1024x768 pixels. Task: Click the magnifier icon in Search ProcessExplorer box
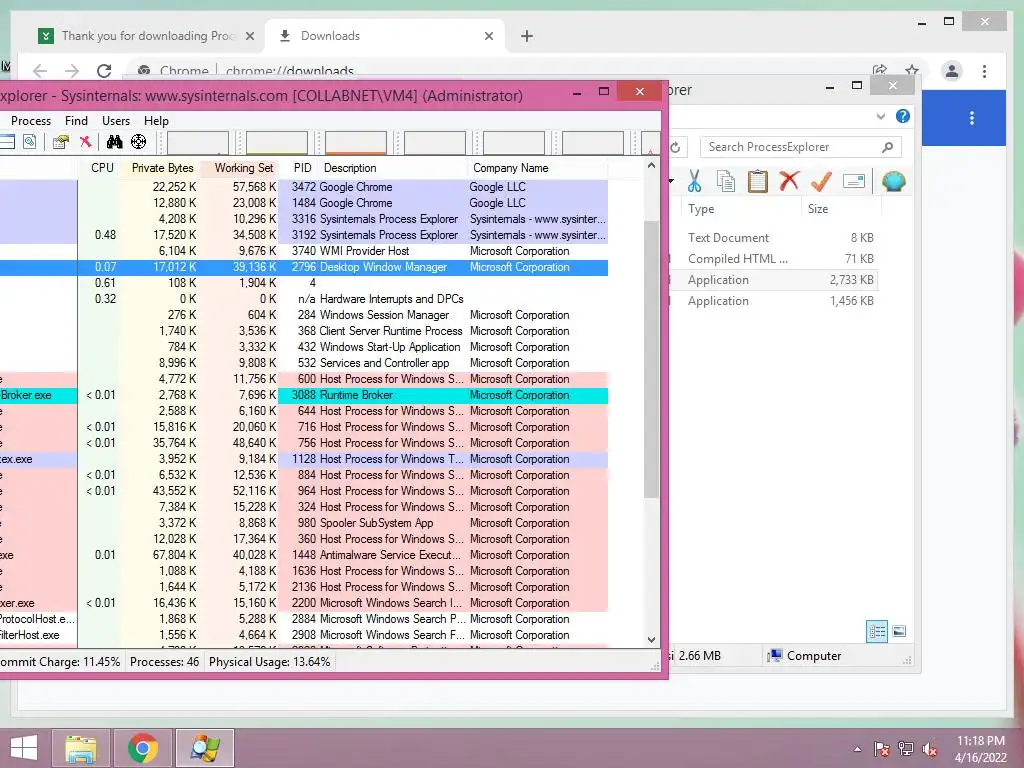coord(887,148)
